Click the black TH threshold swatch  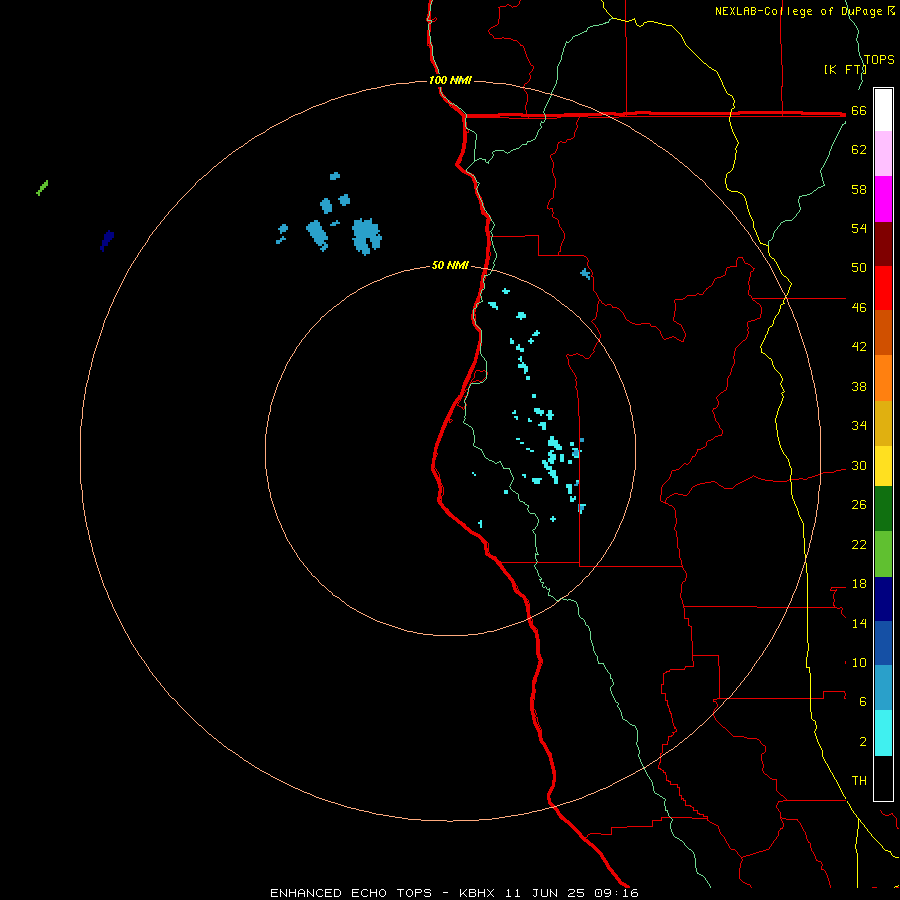[x=883, y=778]
